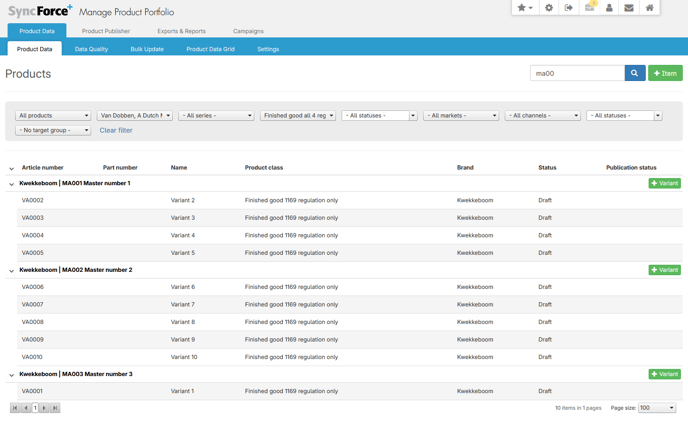Open the Van Dobben brand dropdown

click(135, 115)
